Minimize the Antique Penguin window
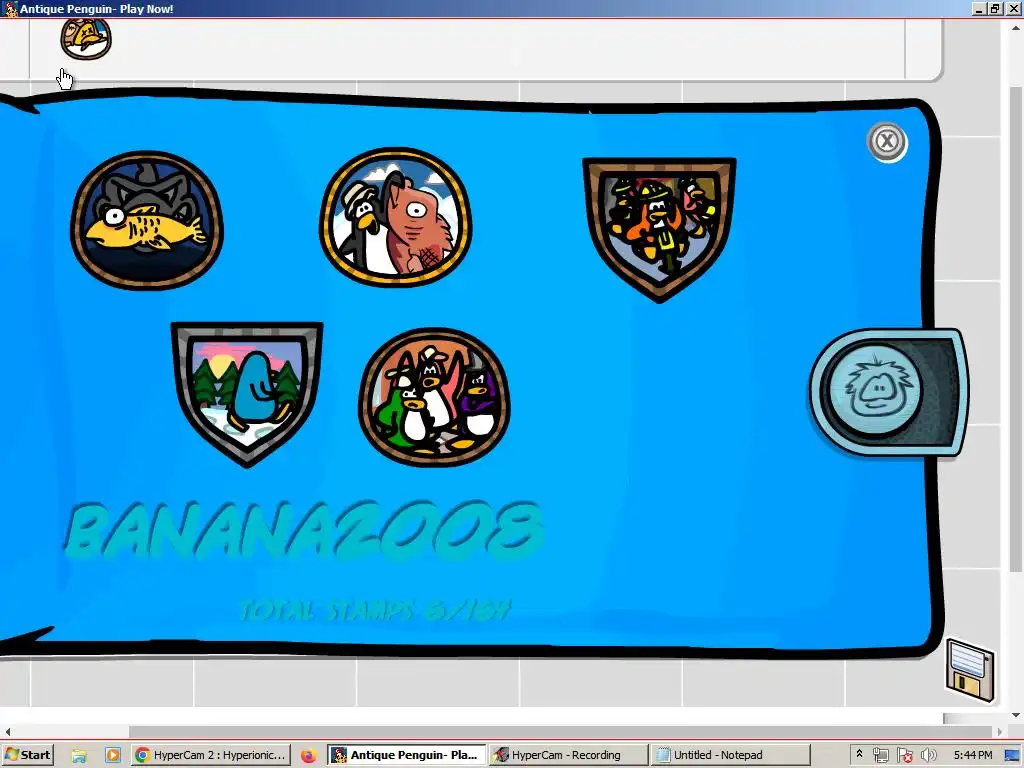The height and width of the screenshot is (768, 1024). pos(979,8)
